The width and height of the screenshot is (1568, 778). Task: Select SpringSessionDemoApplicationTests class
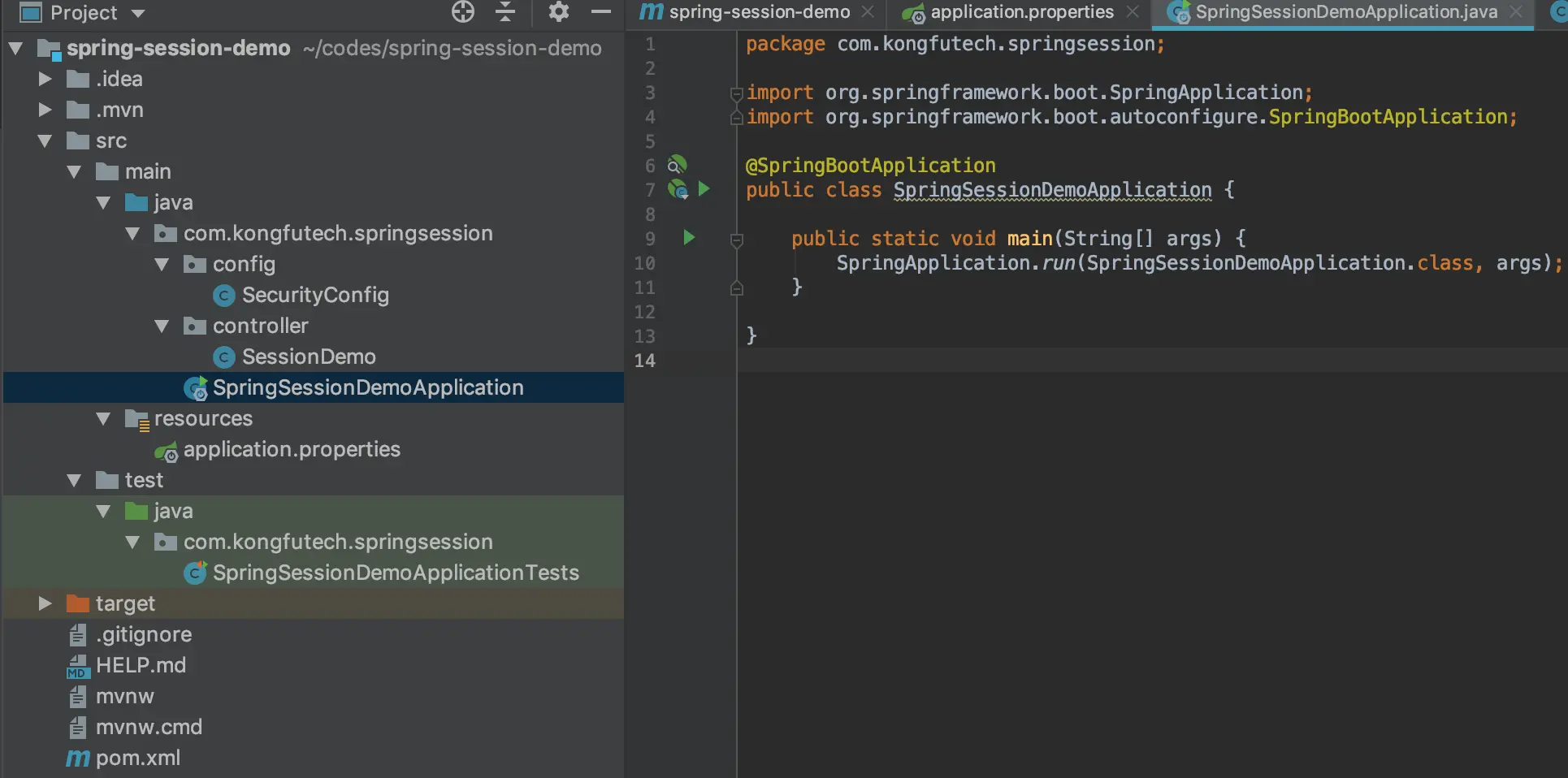[396, 573]
